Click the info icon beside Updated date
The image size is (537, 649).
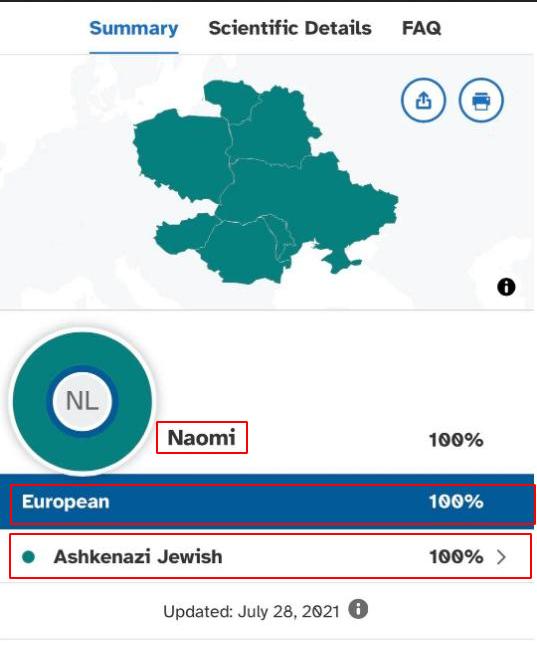pos(358,609)
